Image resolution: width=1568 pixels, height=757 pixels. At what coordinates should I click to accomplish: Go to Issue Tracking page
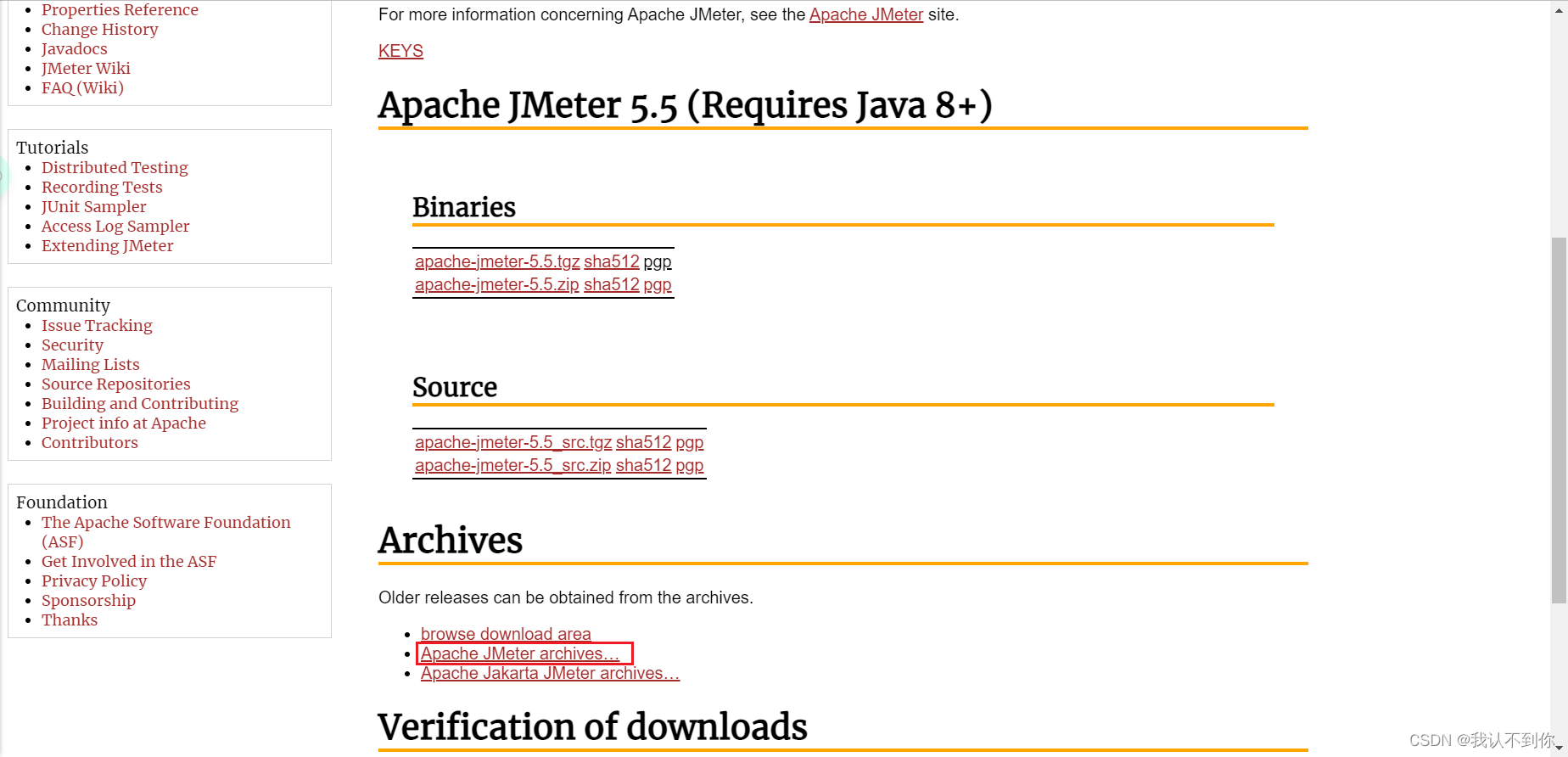97,325
